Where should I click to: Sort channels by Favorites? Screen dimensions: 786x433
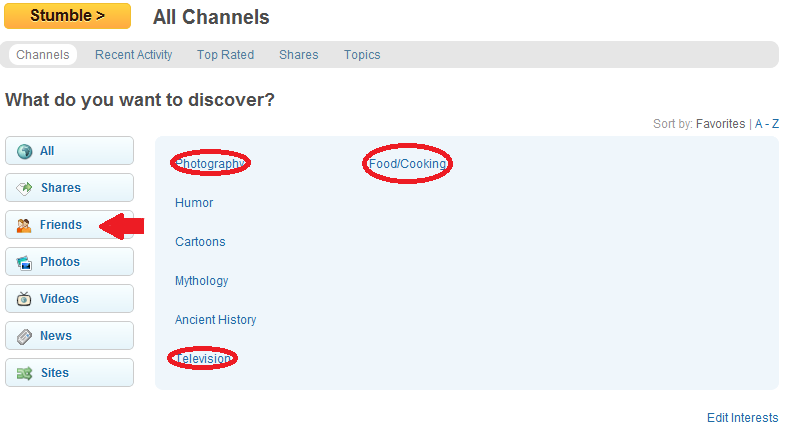(720, 124)
